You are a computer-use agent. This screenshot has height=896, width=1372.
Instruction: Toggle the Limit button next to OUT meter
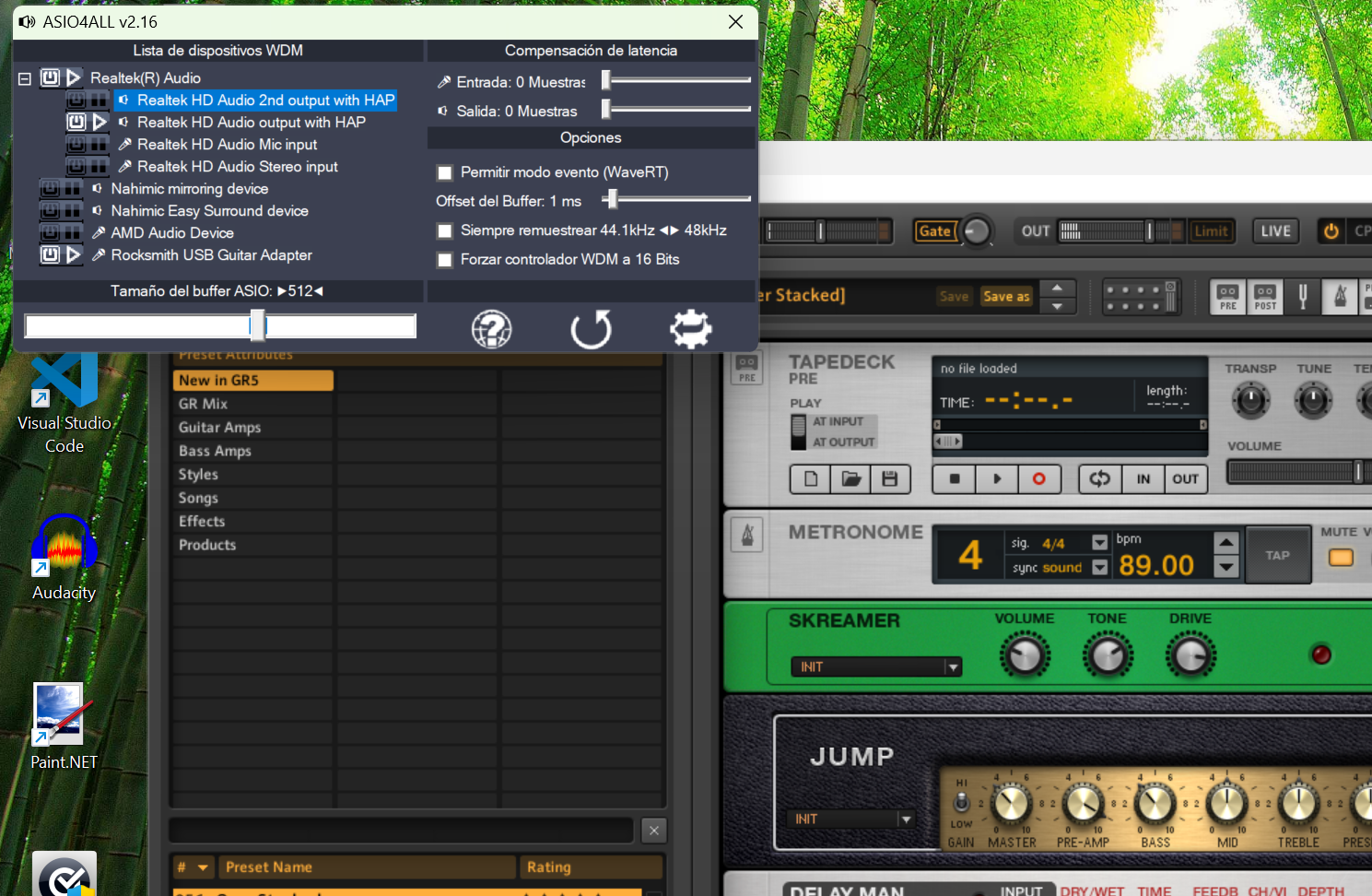click(1211, 231)
